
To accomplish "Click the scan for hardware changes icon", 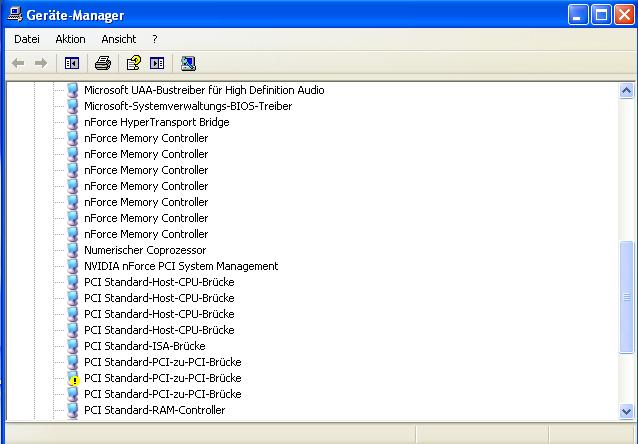I will (188, 63).
